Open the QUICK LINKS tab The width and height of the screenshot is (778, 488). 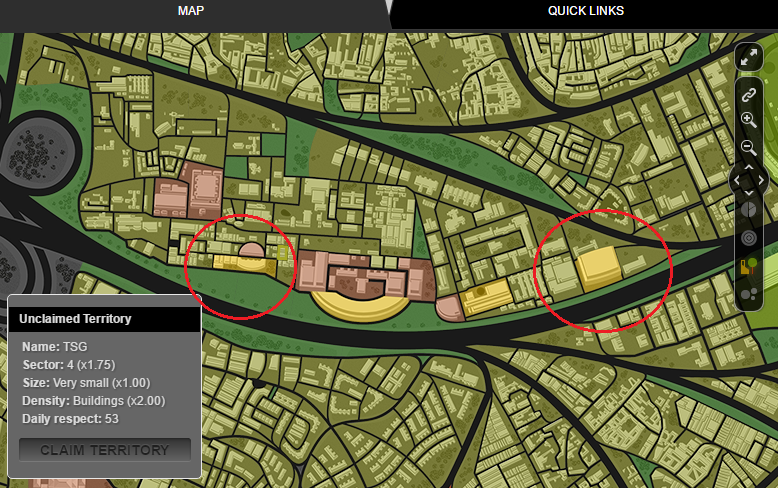click(585, 11)
